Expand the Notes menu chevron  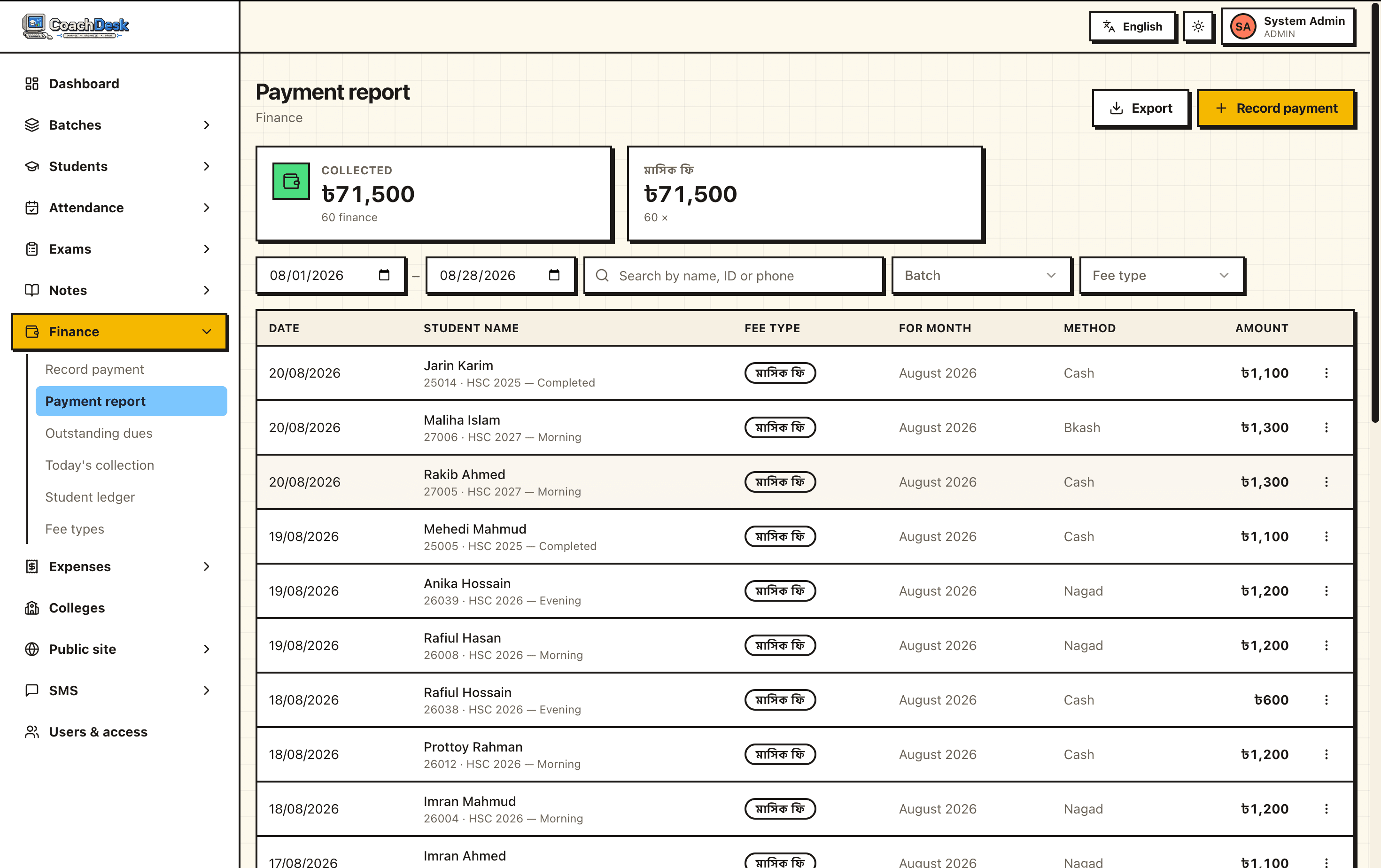point(207,290)
